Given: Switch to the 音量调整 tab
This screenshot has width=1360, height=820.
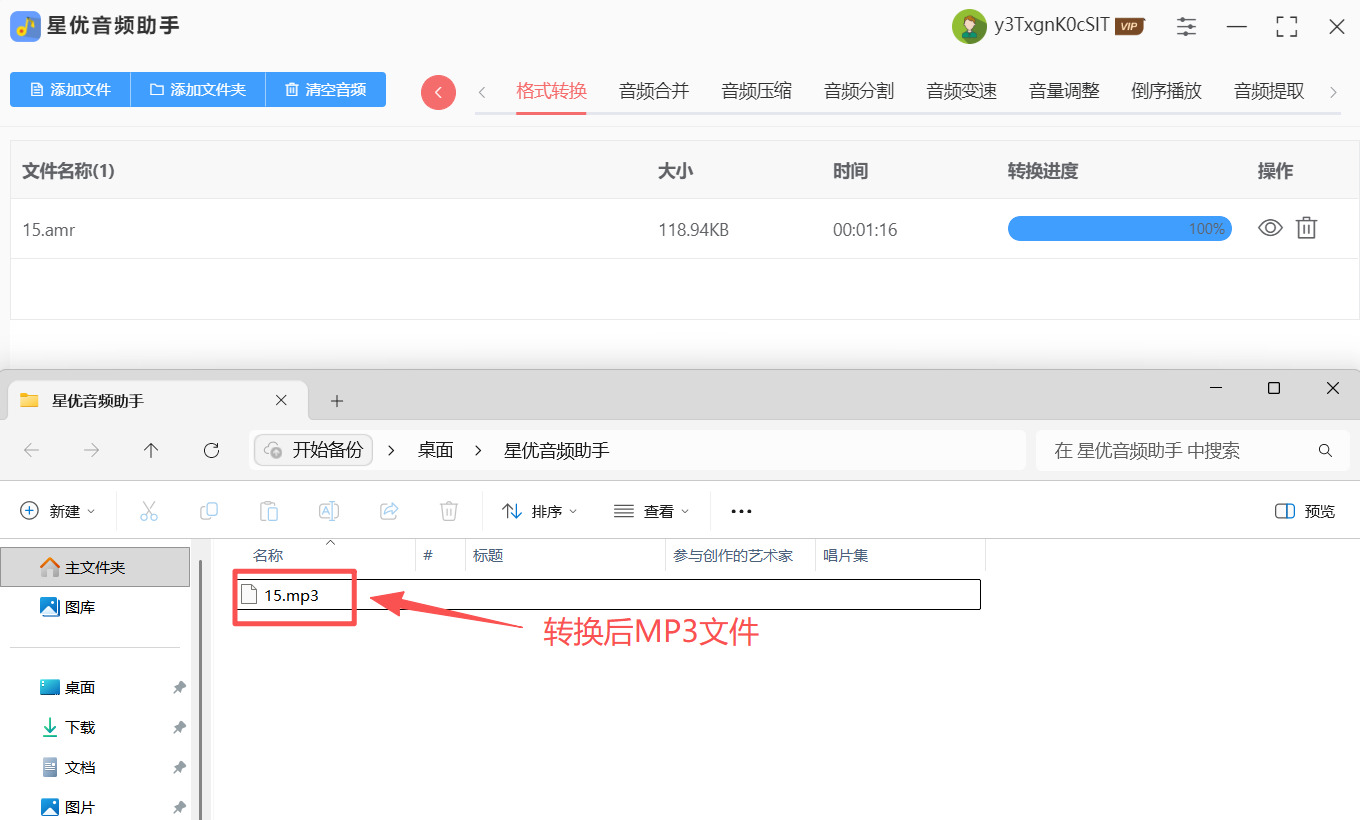Looking at the screenshot, I should point(1064,92).
